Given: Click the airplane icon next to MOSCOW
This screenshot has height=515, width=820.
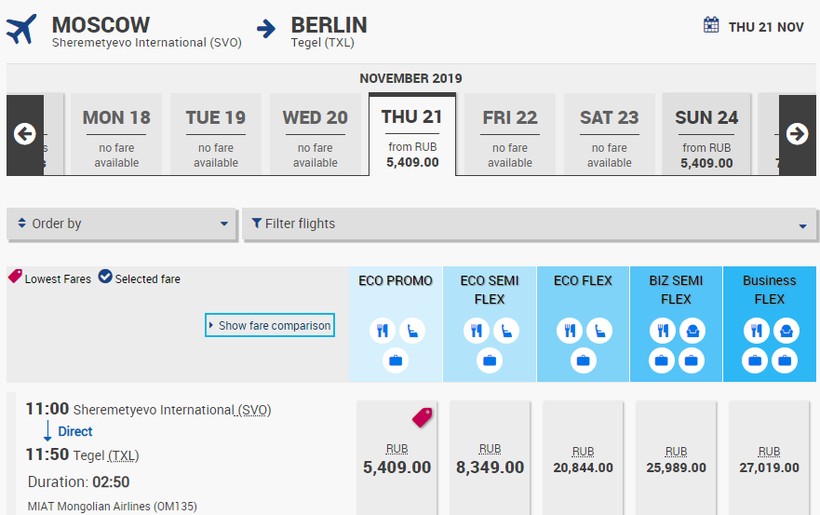Looking at the screenshot, I should 21,29.
